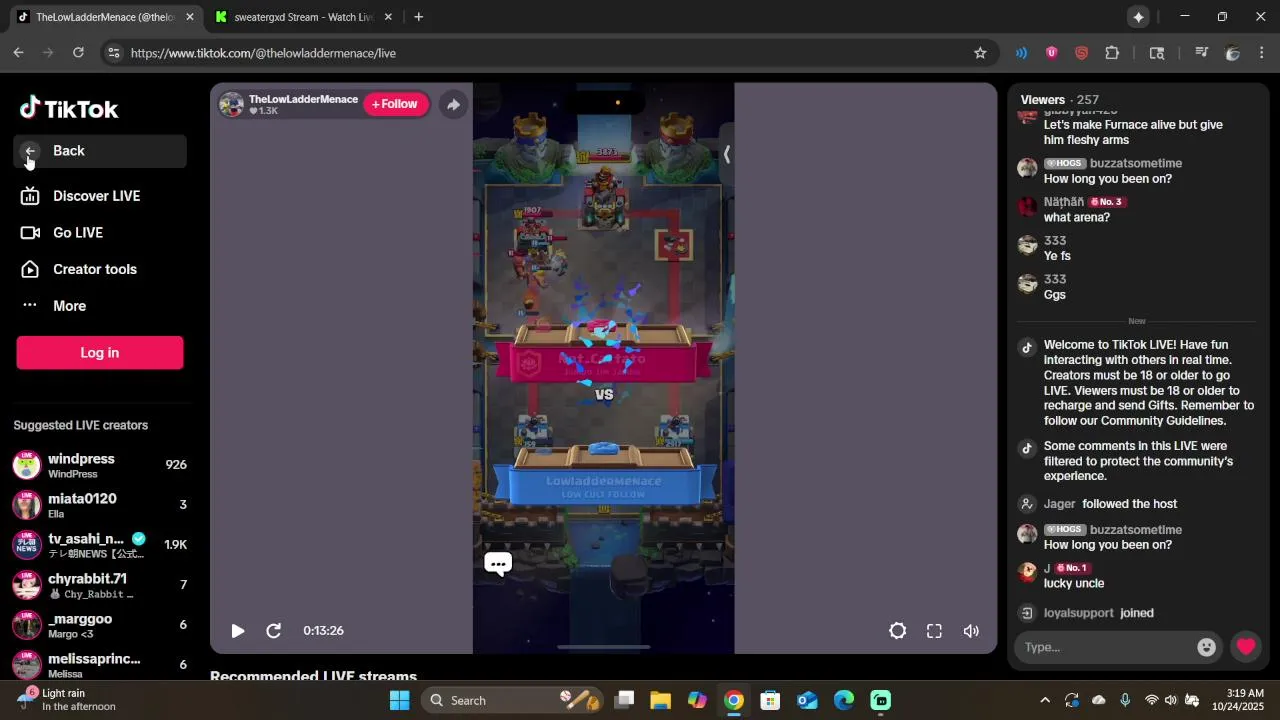Screen dimensions: 1280x720
Task: View site information icon
Action: click(114, 53)
